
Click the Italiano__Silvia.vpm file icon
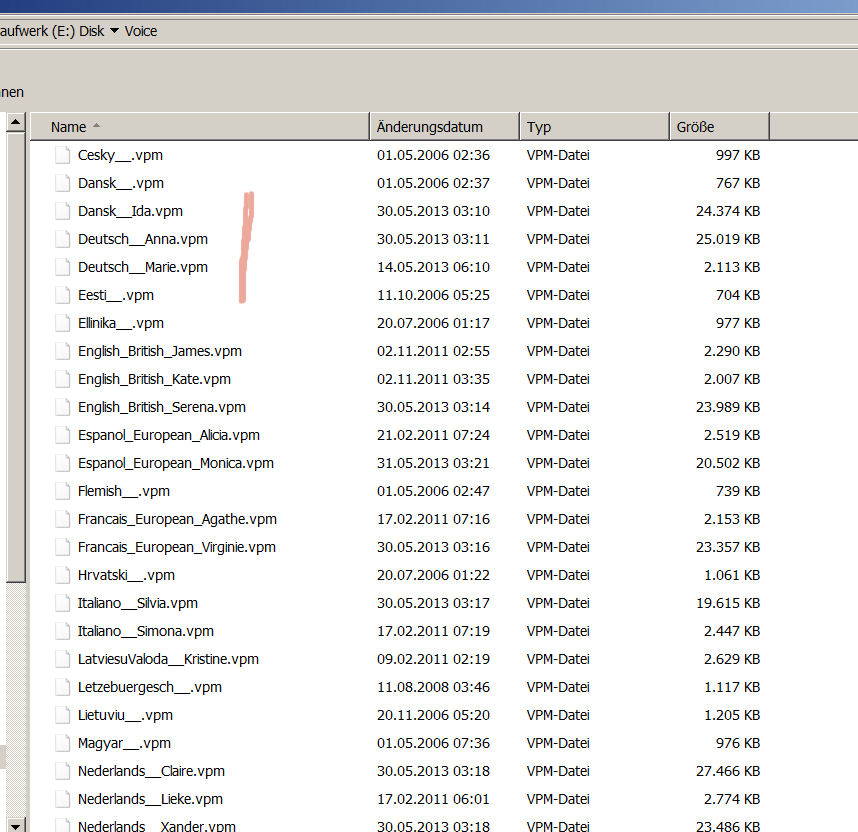(64, 603)
